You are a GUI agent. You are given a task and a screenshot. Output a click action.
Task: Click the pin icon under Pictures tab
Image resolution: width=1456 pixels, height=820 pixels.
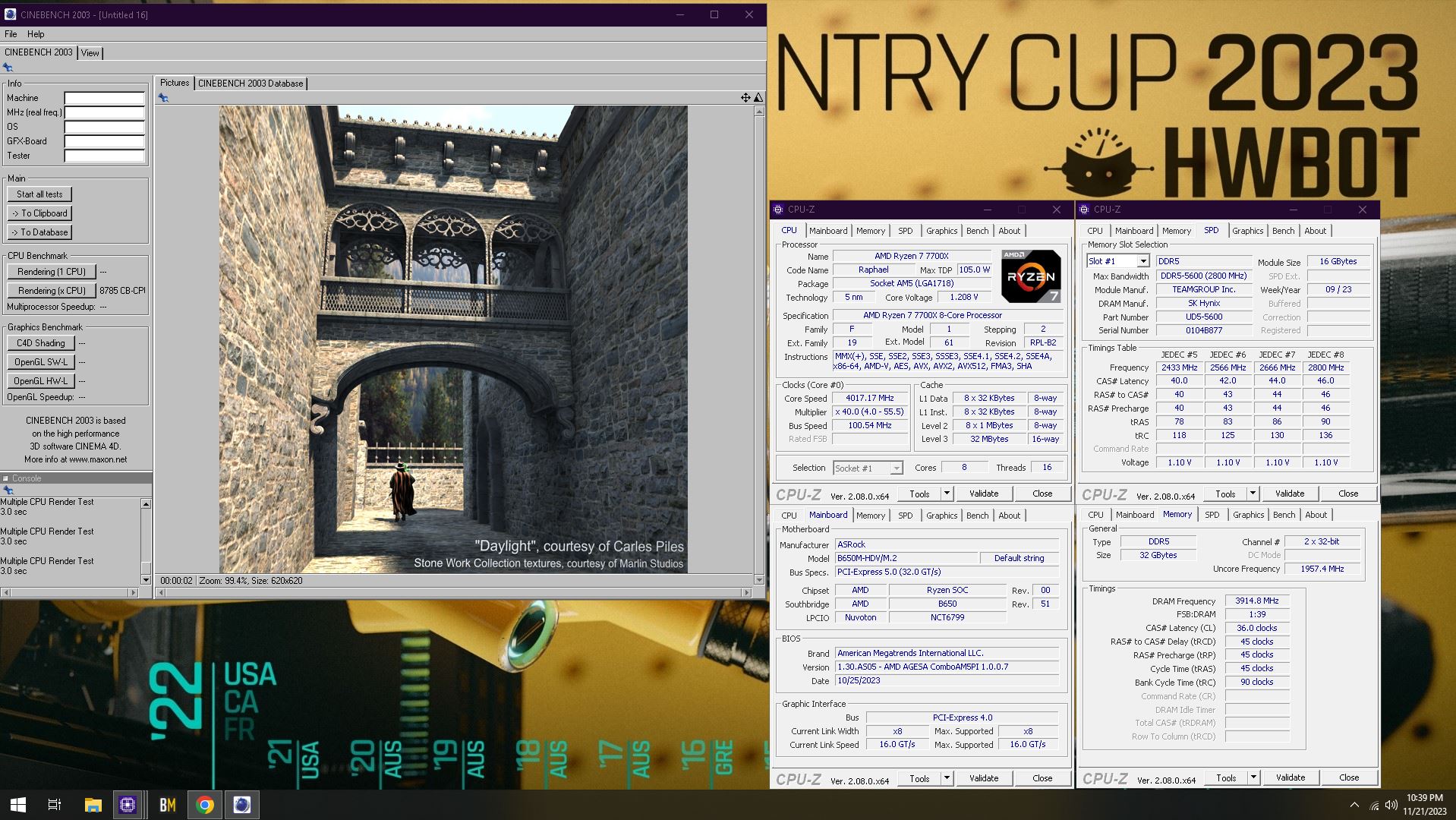tap(163, 98)
